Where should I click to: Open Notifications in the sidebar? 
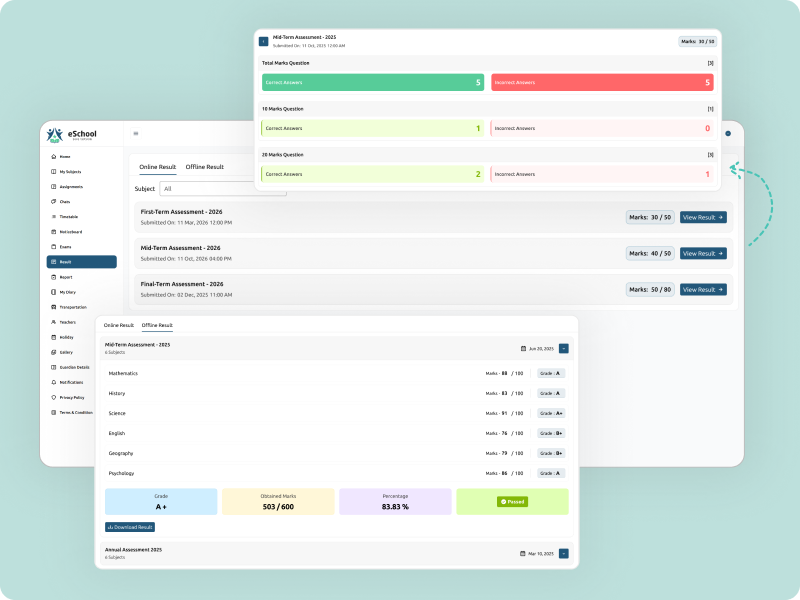[70, 382]
